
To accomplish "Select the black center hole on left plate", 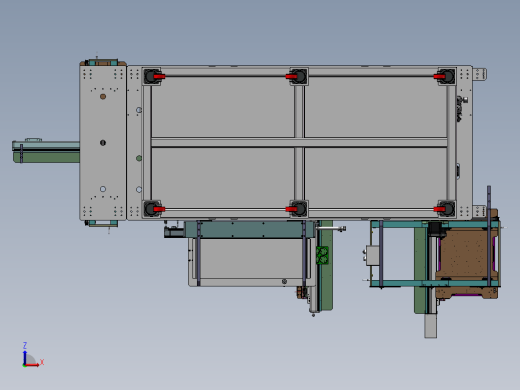I will pyautogui.click(x=103, y=143).
